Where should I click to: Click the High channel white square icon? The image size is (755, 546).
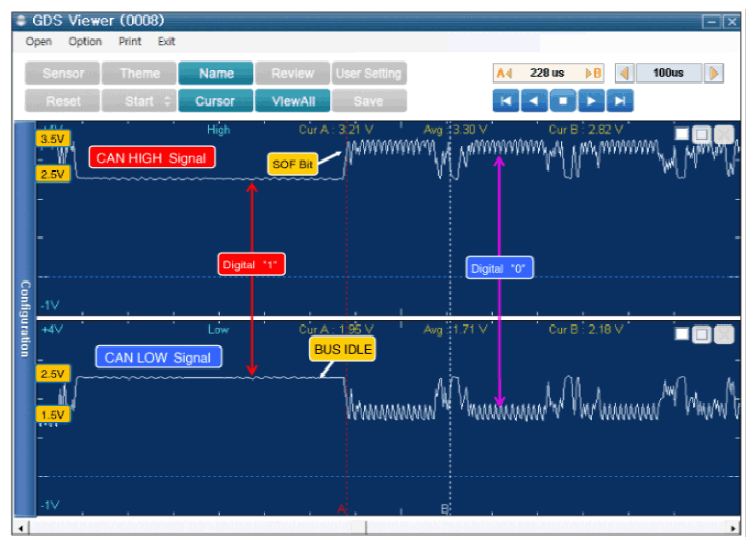(682, 134)
